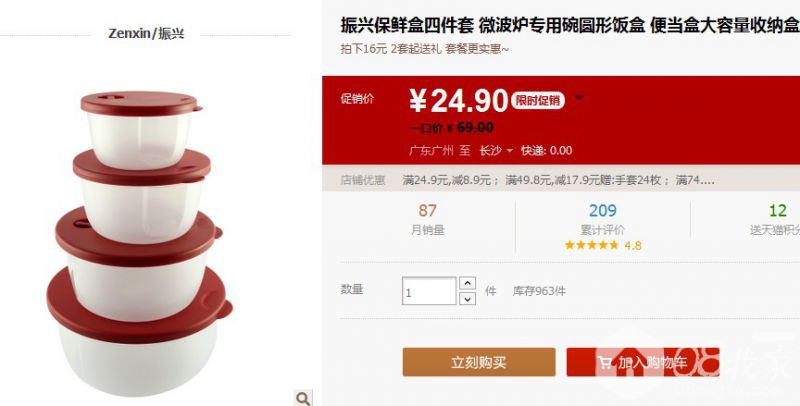Click the 12 送天猫积分 points figure
800x406 pixels.
click(776, 219)
